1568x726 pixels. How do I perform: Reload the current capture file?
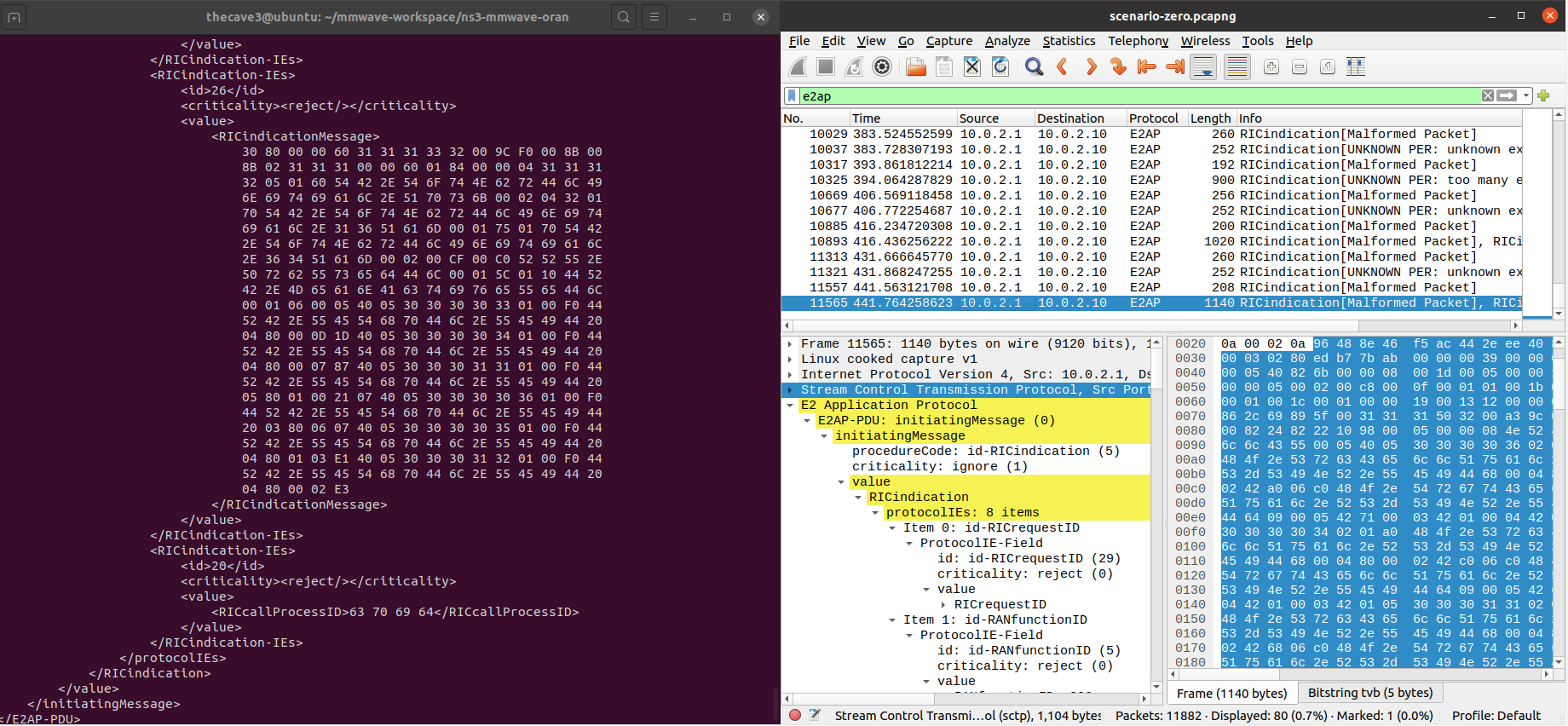click(x=1000, y=67)
